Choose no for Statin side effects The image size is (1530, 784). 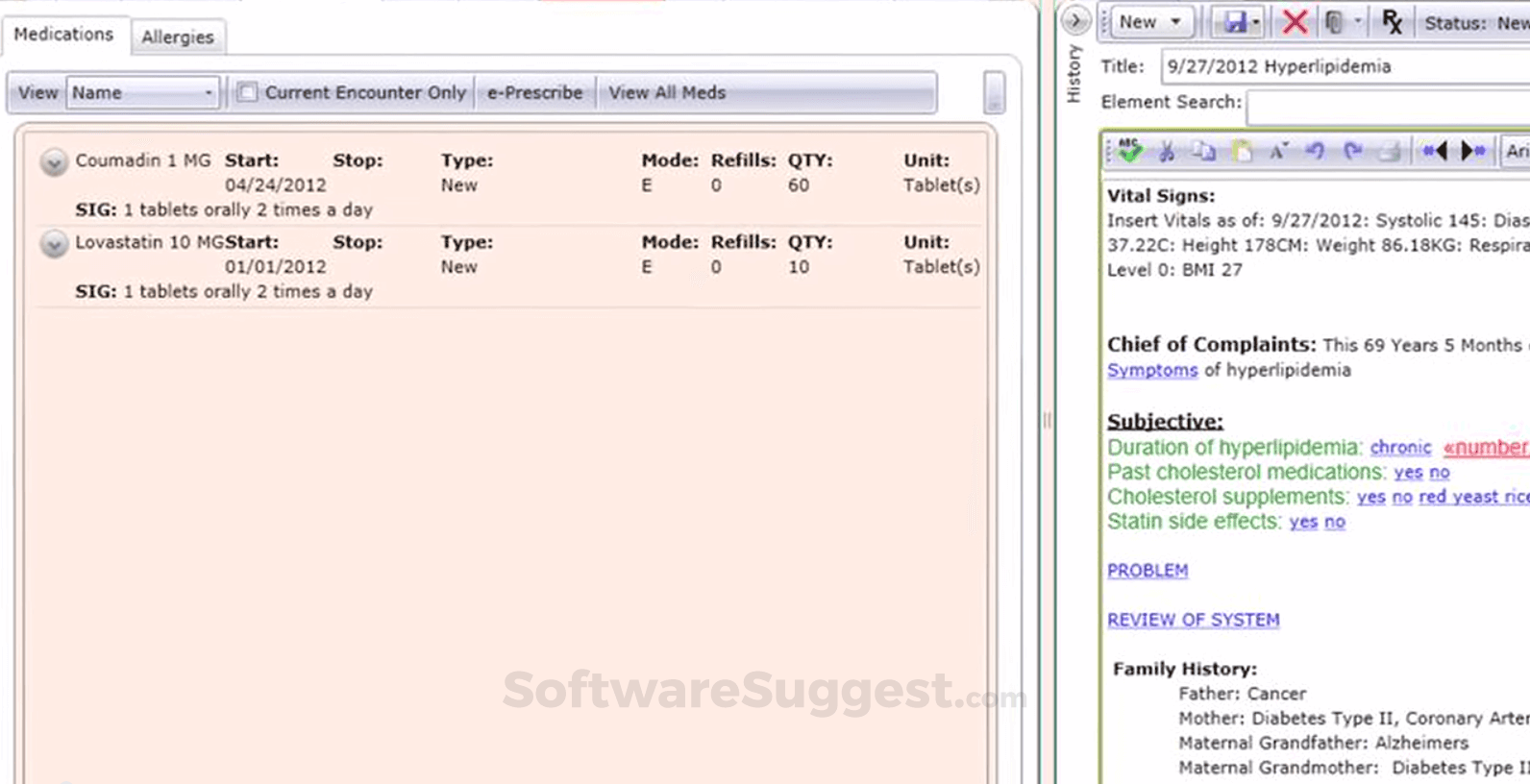[x=1335, y=522]
